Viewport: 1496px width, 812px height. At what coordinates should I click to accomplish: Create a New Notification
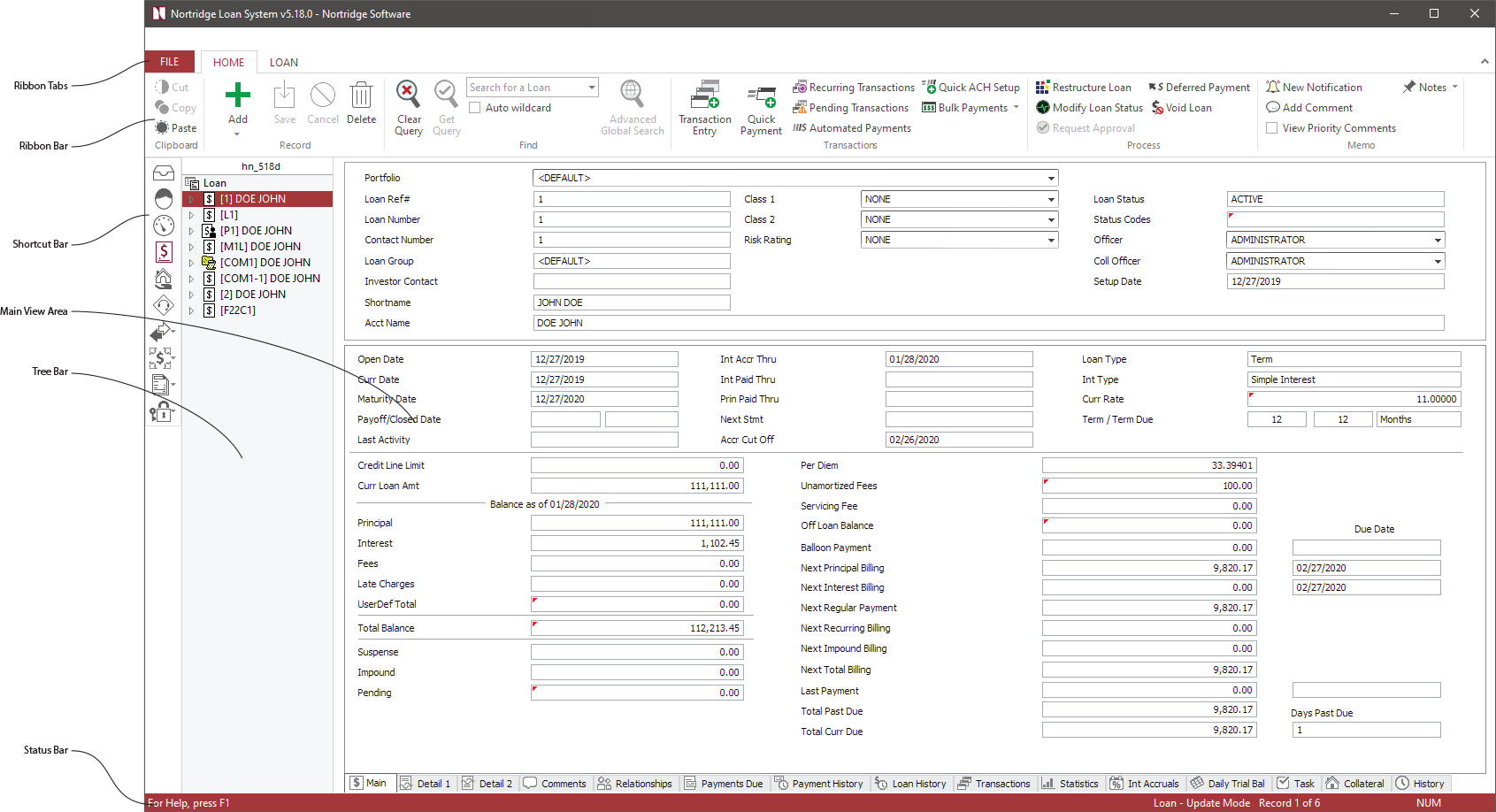click(1314, 88)
